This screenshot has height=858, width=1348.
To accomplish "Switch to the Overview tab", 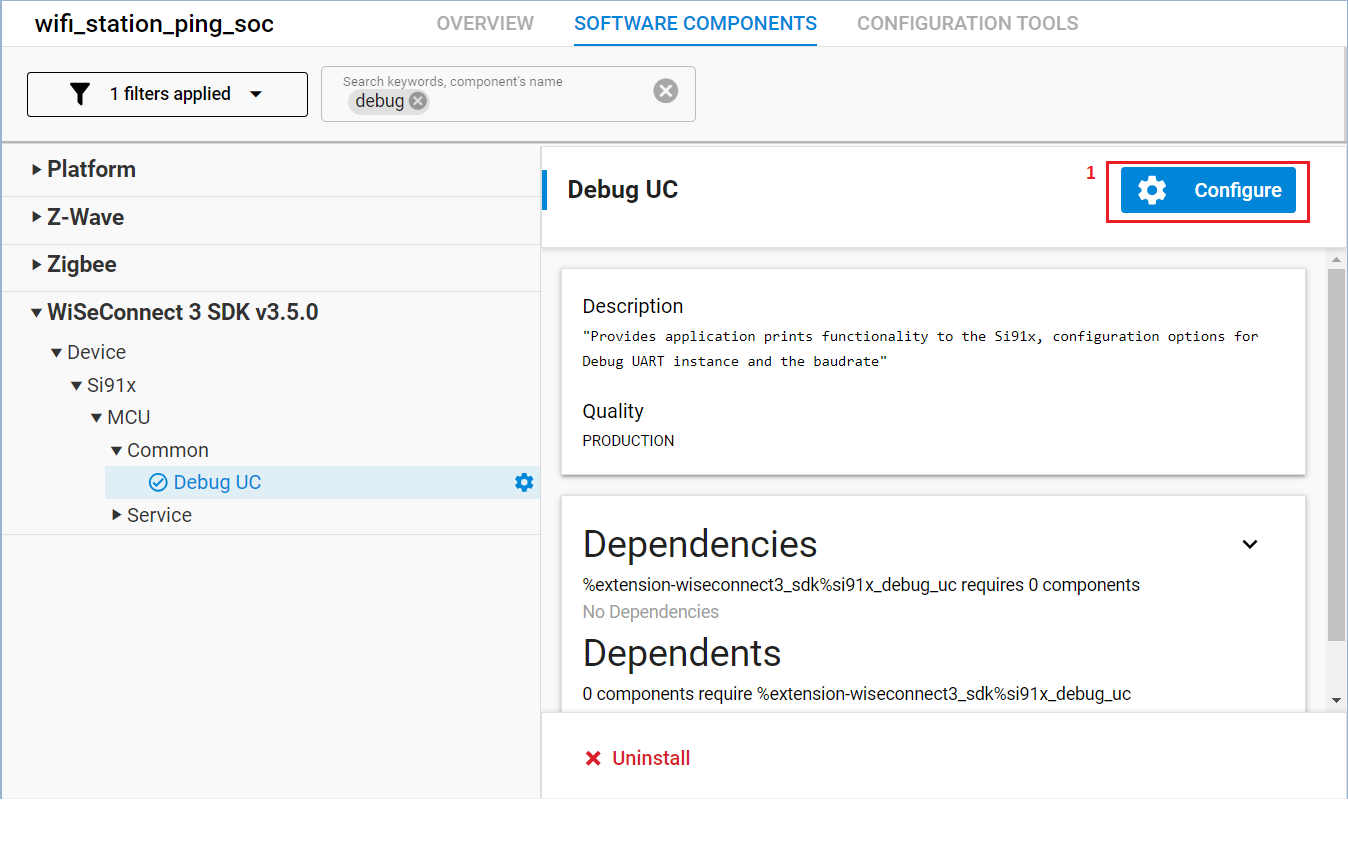I will pos(485,23).
